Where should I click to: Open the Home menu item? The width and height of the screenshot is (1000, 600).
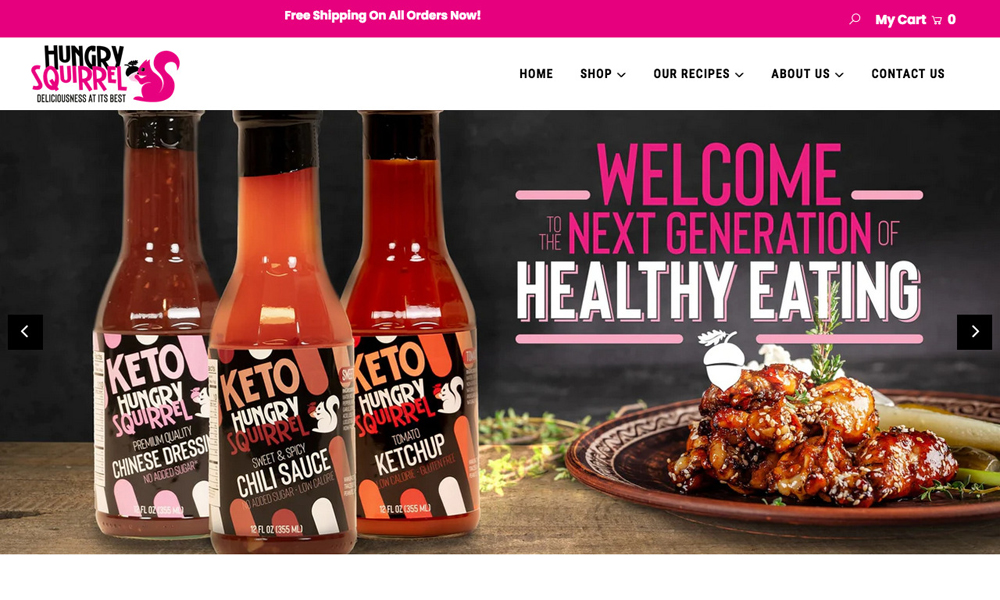coord(536,74)
